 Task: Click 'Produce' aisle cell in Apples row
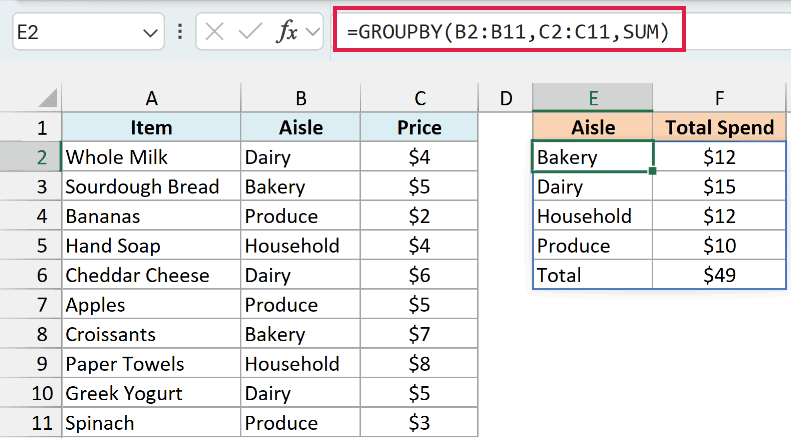pos(301,305)
